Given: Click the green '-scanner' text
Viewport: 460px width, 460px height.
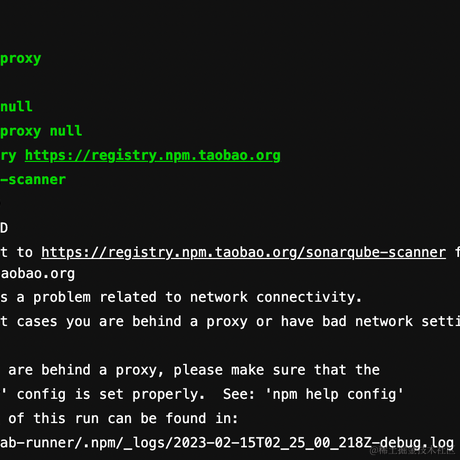Looking at the screenshot, I should point(33,180).
